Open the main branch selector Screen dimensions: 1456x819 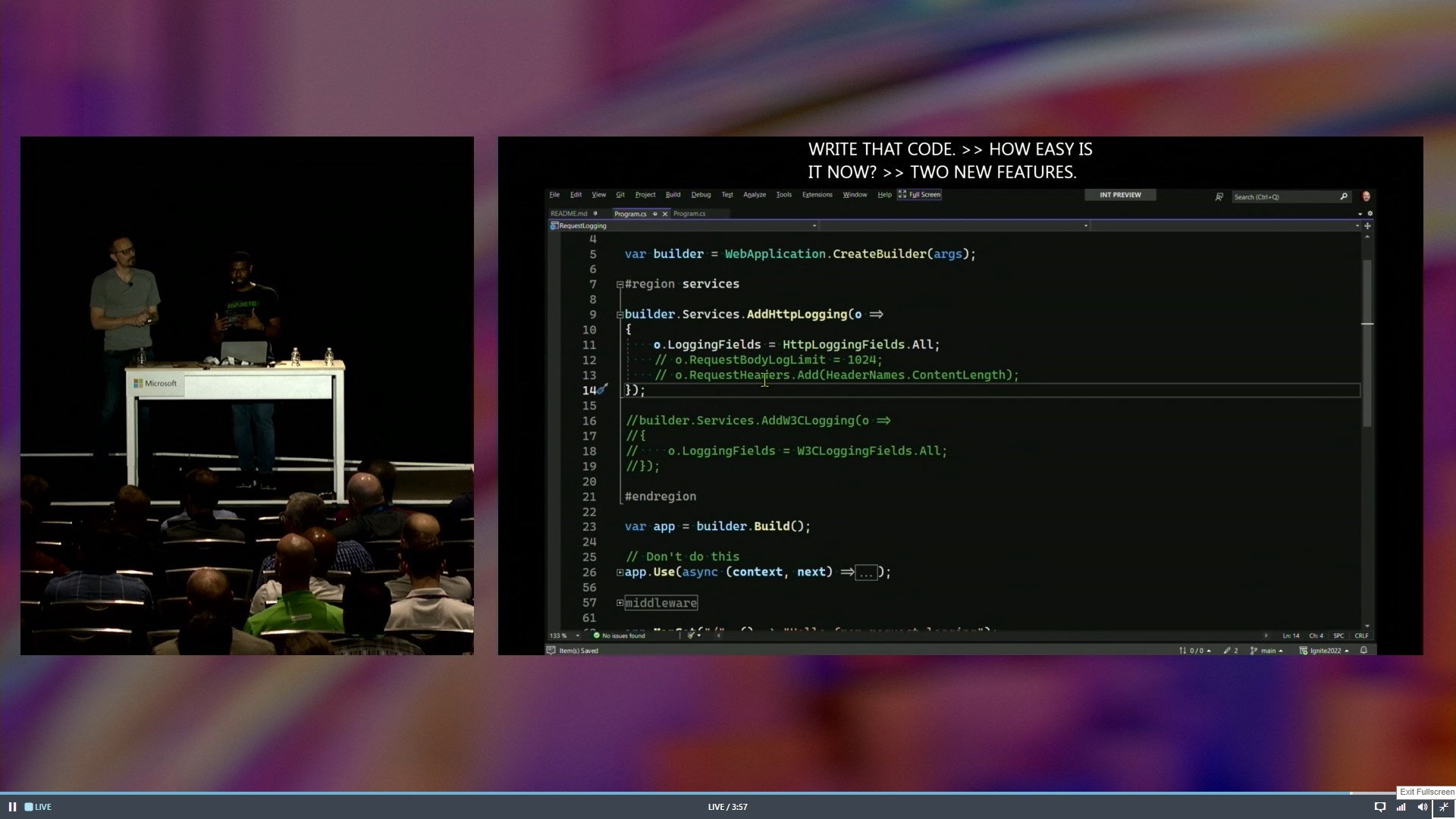tap(1266, 651)
